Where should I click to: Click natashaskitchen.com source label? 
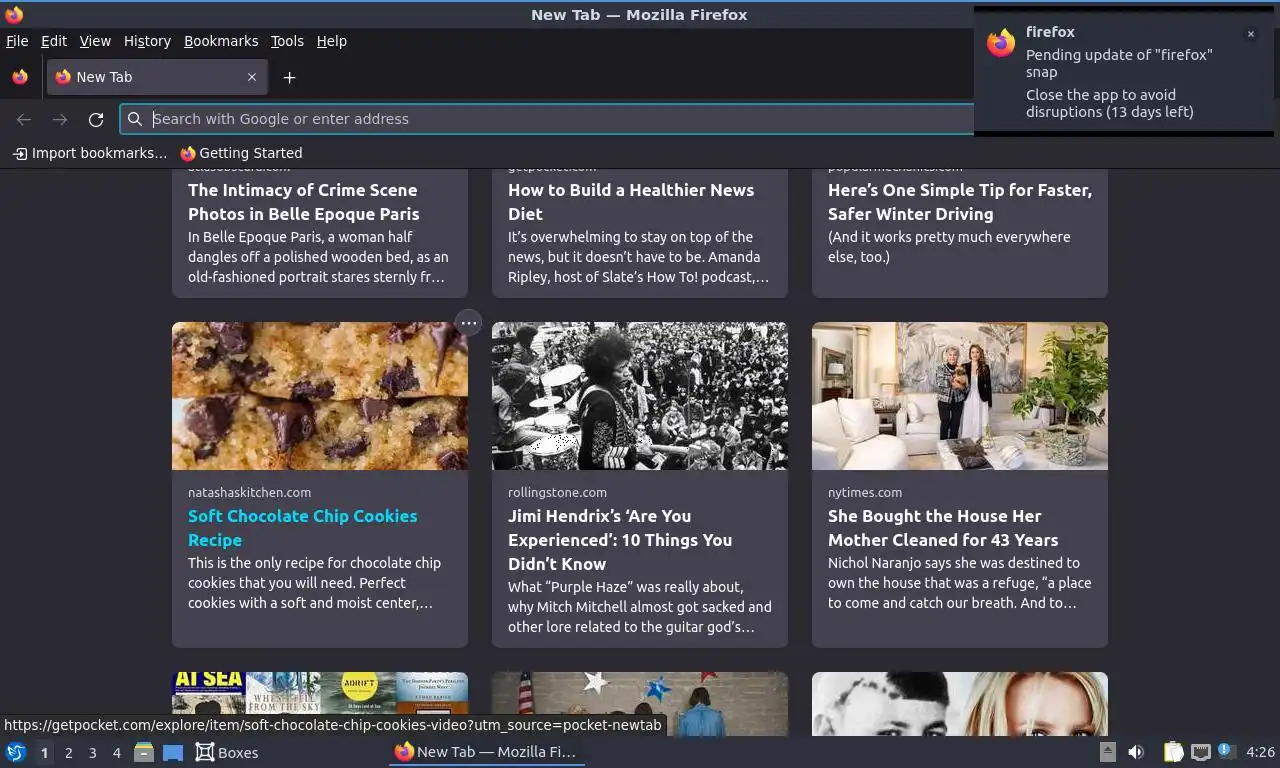pos(249,492)
